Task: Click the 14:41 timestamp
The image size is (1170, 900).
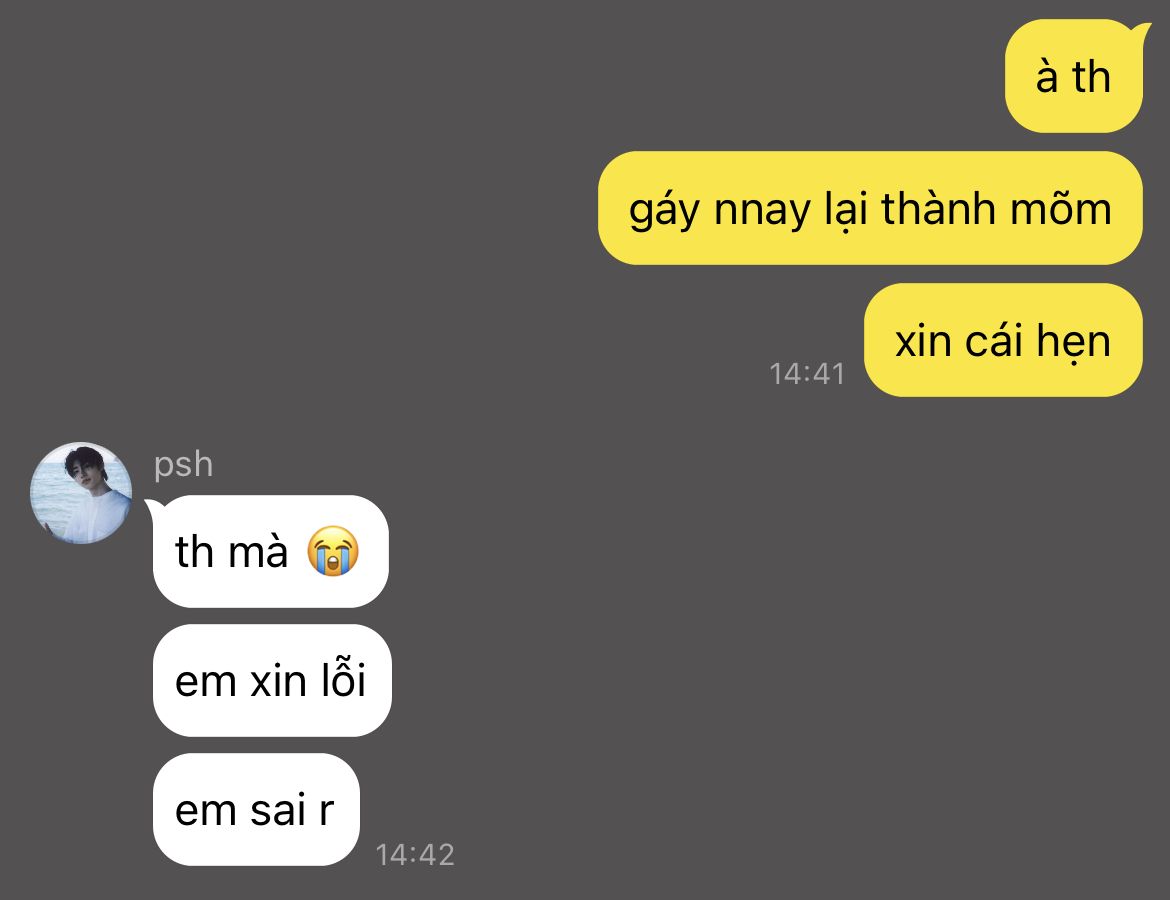Action: tap(807, 374)
